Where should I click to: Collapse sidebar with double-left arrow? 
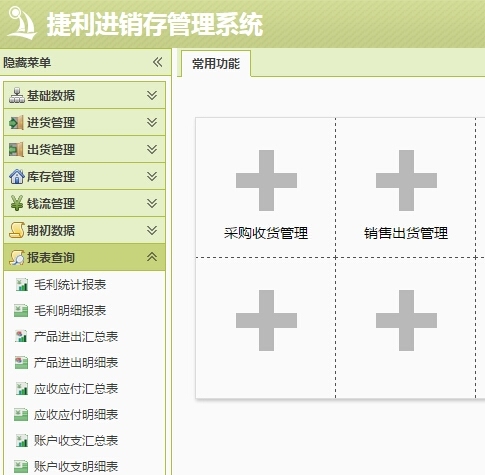(157, 62)
